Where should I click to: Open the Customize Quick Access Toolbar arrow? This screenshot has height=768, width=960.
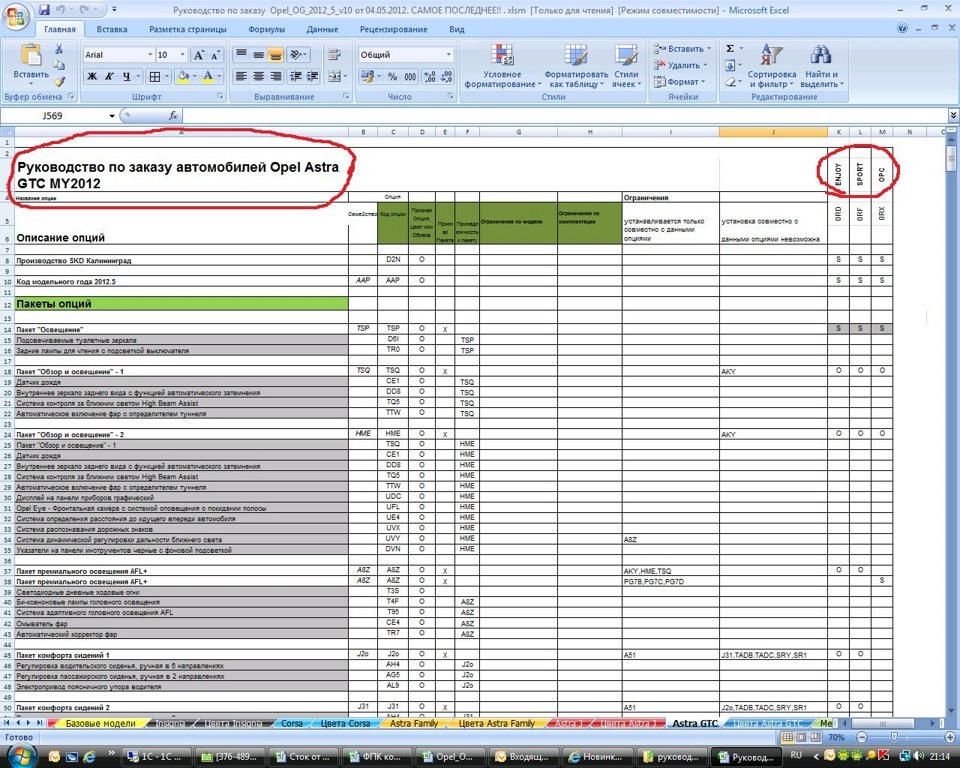coord(114,10)
